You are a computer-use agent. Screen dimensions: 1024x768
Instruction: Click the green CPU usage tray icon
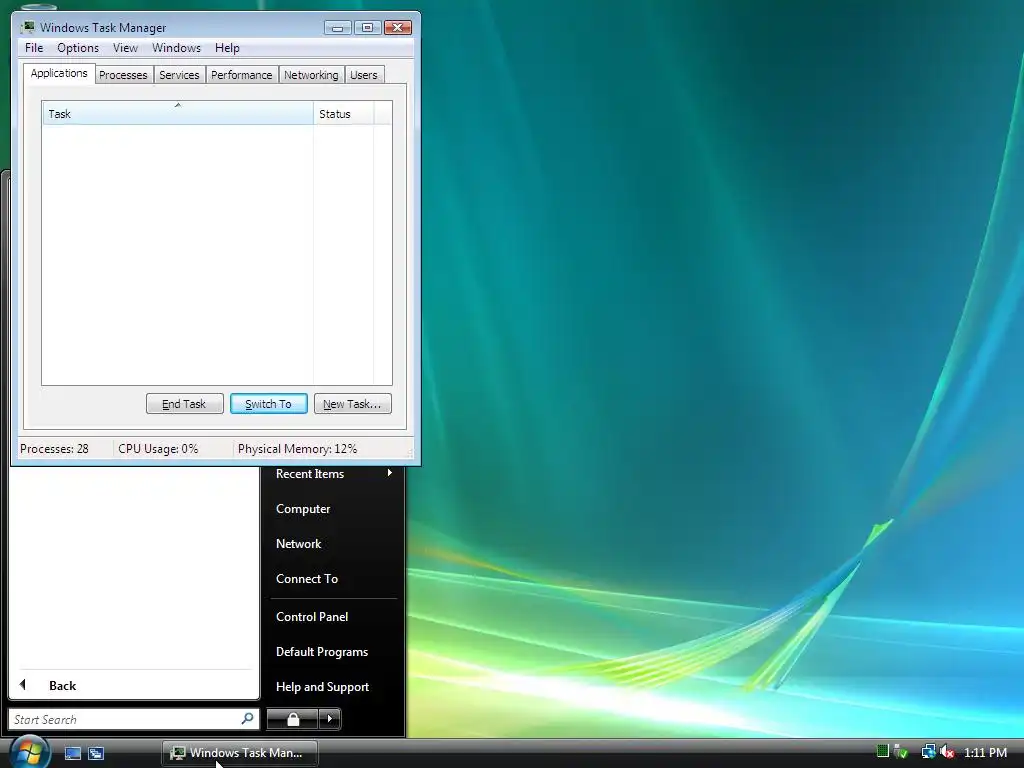pos(882,751)
